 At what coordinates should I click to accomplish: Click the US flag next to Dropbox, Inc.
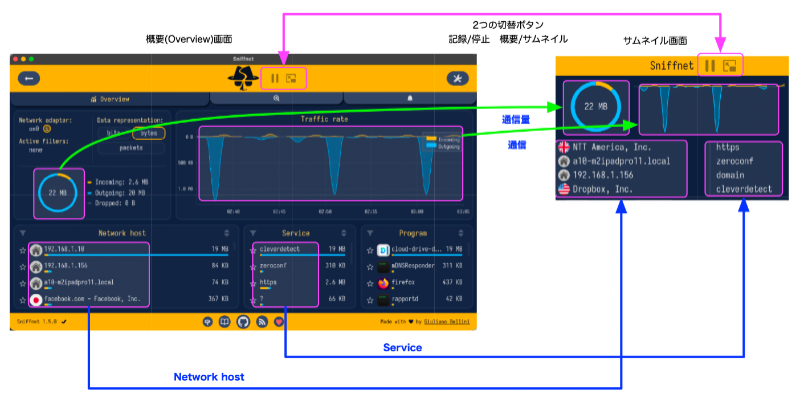pos(564,189)
